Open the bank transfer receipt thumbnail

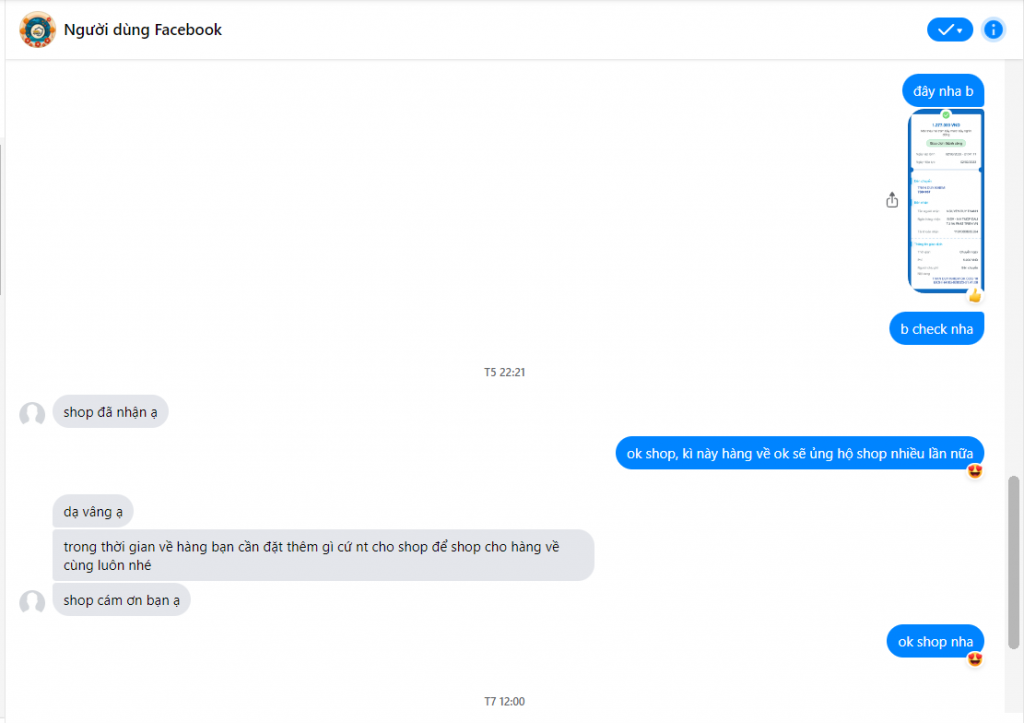point(946,200)
